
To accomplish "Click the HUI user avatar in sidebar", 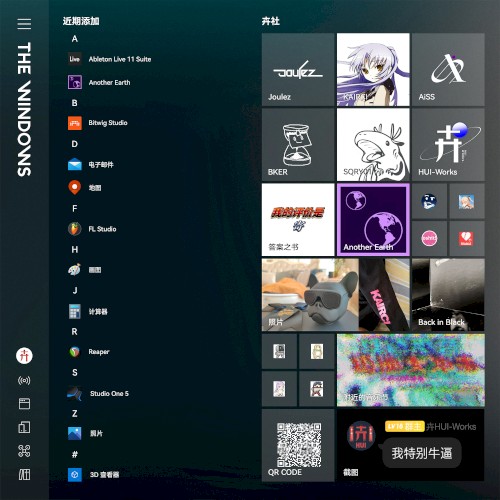I will coord(24,356).
